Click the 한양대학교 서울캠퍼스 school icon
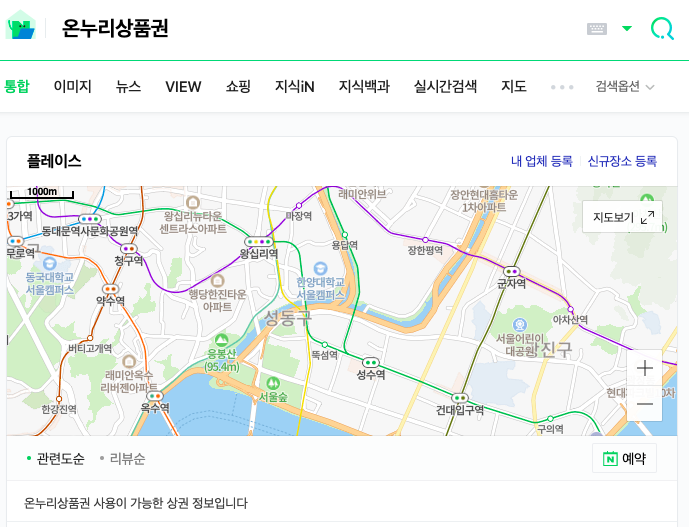 (320, 268)
